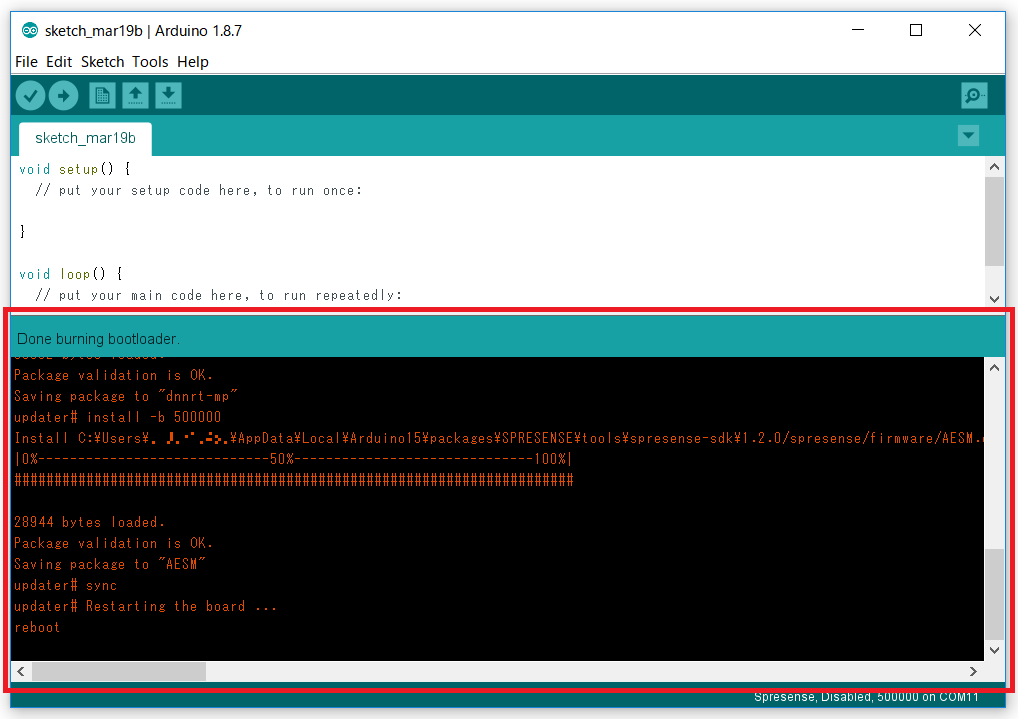Click the Verify checkmark icon
Screen dimensions: 1018x719
coord(31,95)
